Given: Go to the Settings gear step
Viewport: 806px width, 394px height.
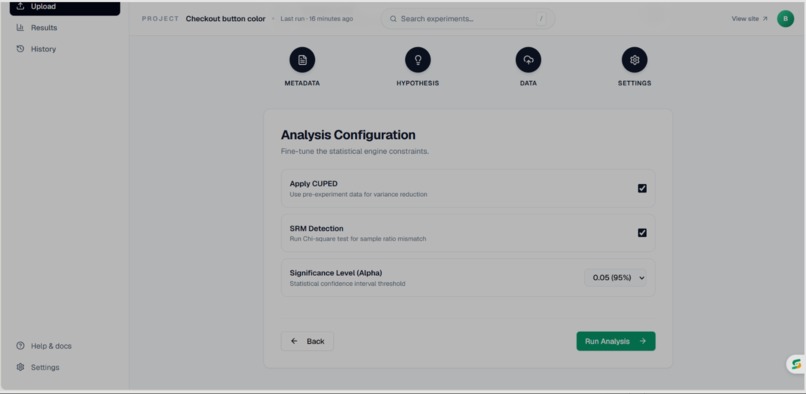Looking at the screenshot, I should coord(634,60).
